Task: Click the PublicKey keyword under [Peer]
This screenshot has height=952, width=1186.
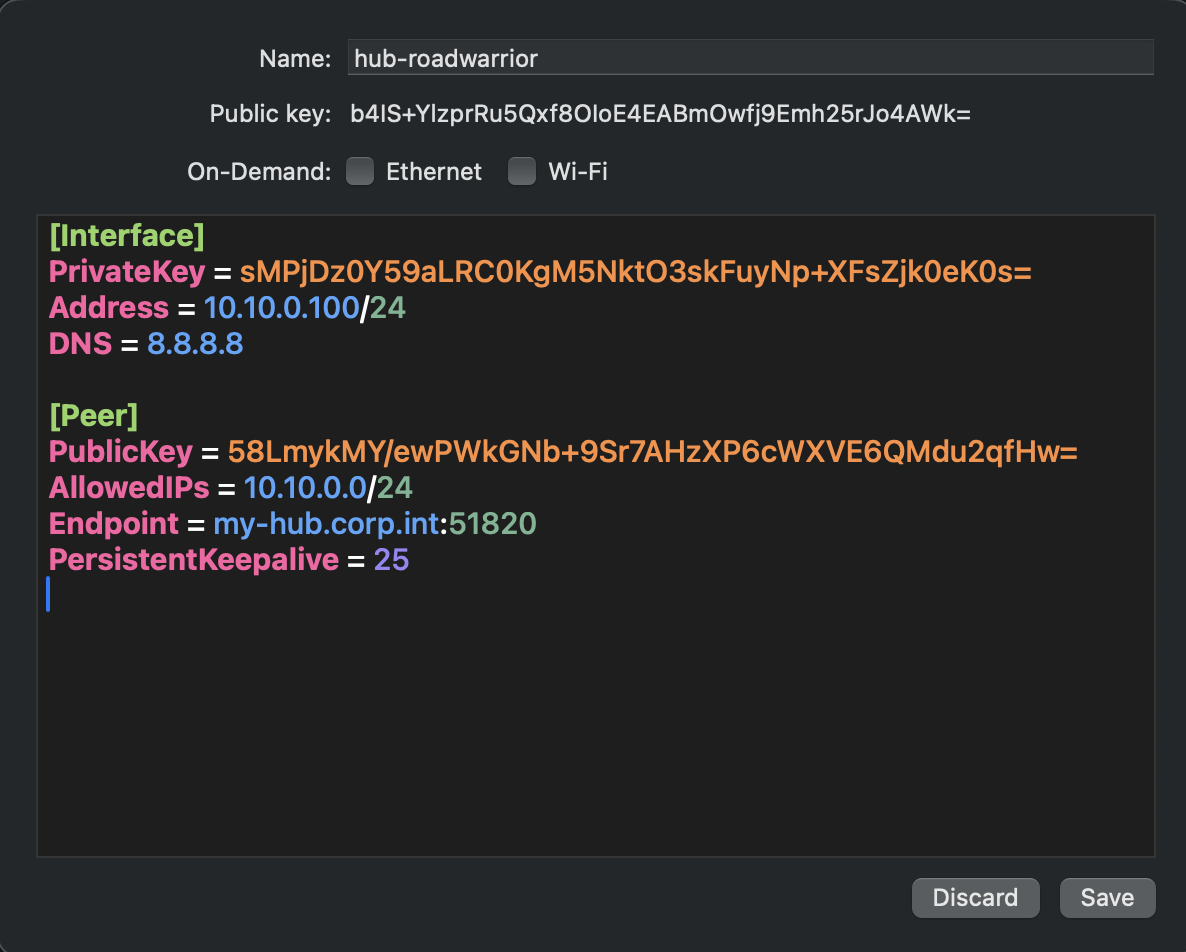Action: click(x=121, y=452)
